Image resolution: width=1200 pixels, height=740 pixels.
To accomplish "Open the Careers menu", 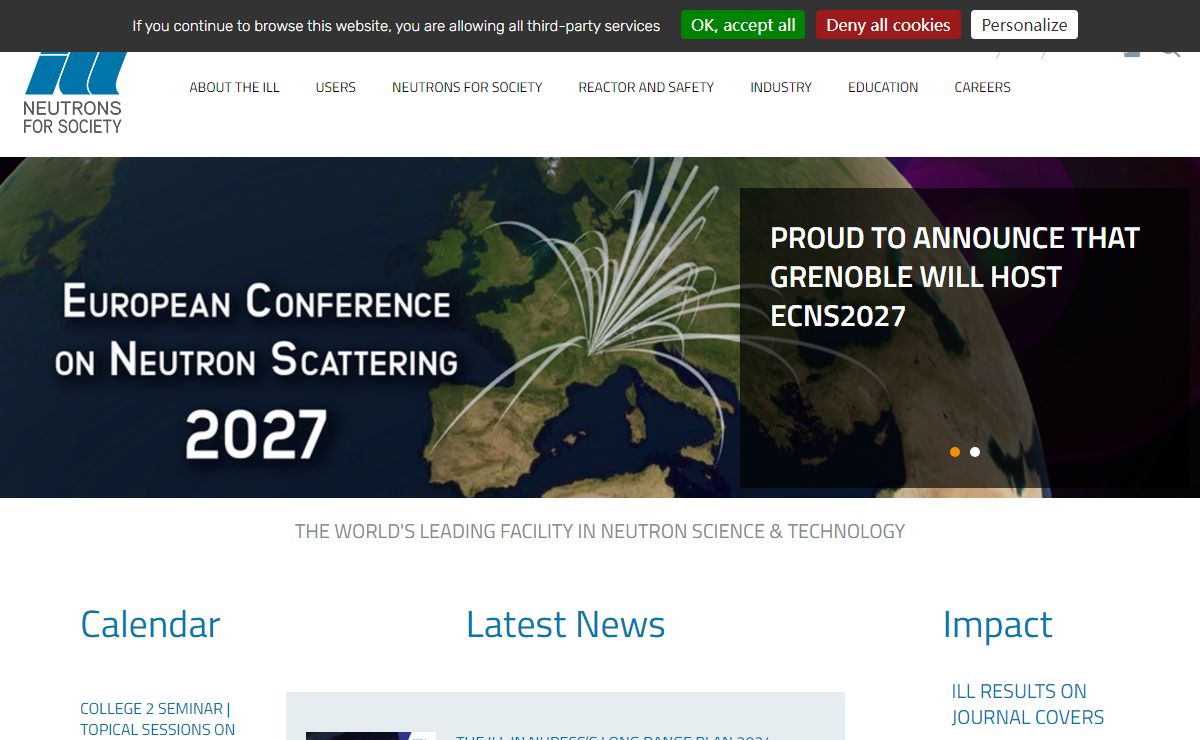I will (x=982, y=87).
